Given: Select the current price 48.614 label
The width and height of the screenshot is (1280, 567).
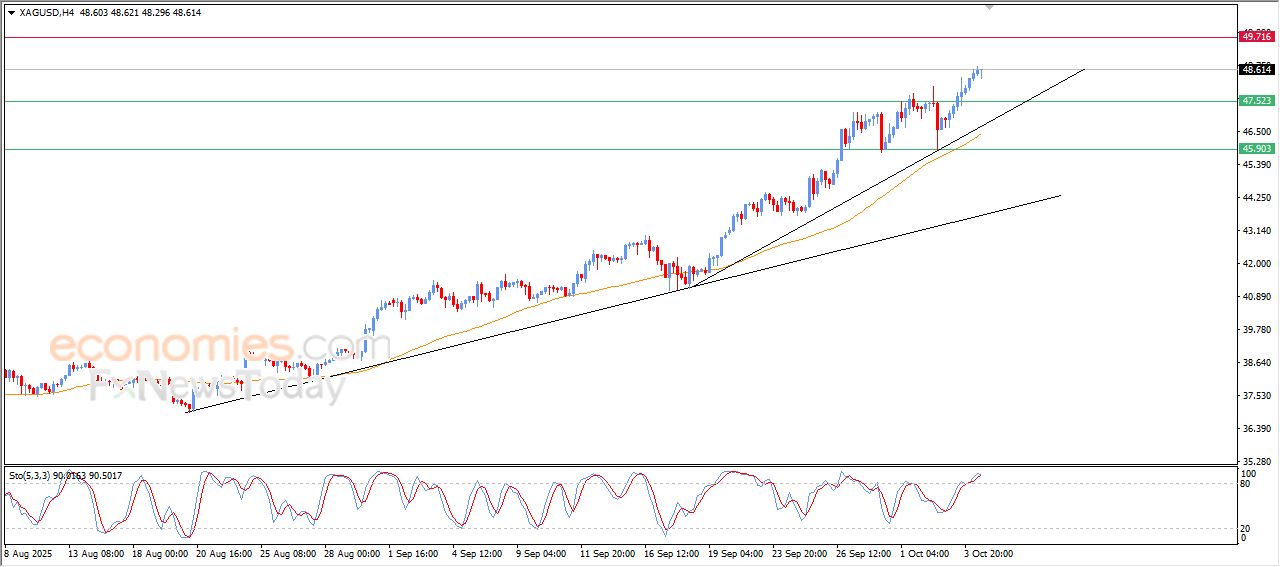Looking at the screenshot, I should click(1256, 70).
